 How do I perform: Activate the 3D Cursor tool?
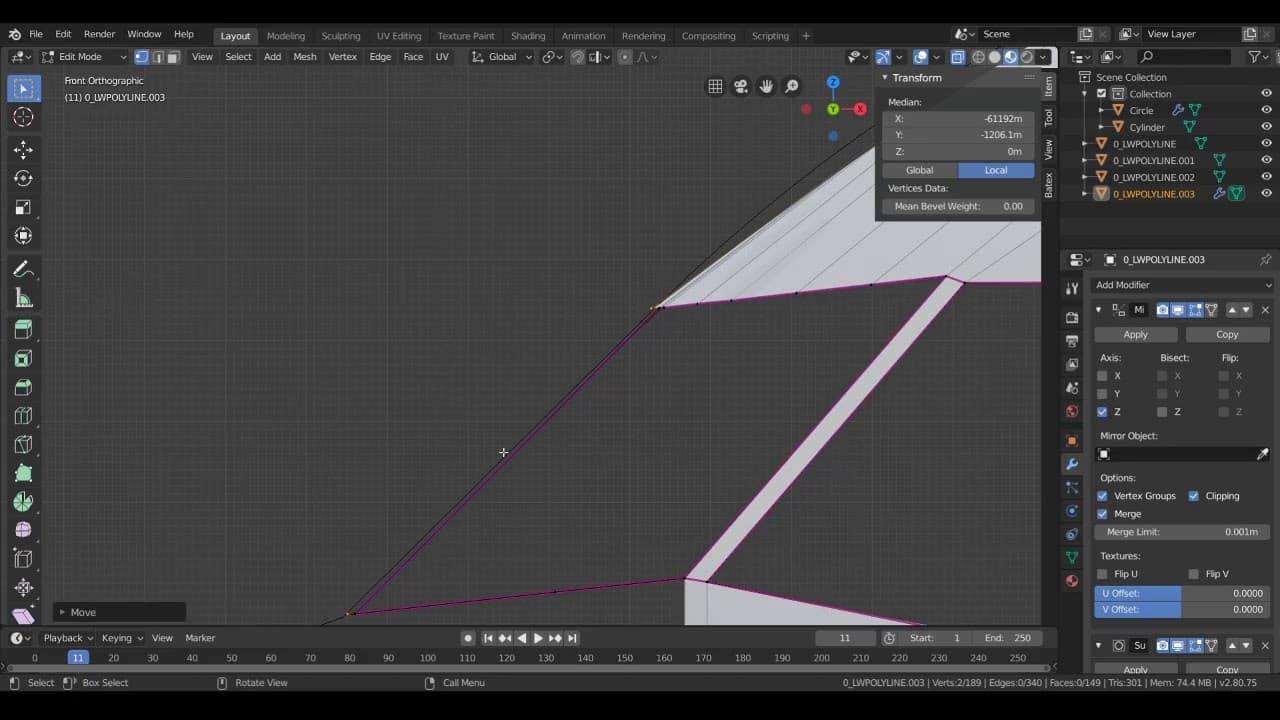(x=23, y=118)
